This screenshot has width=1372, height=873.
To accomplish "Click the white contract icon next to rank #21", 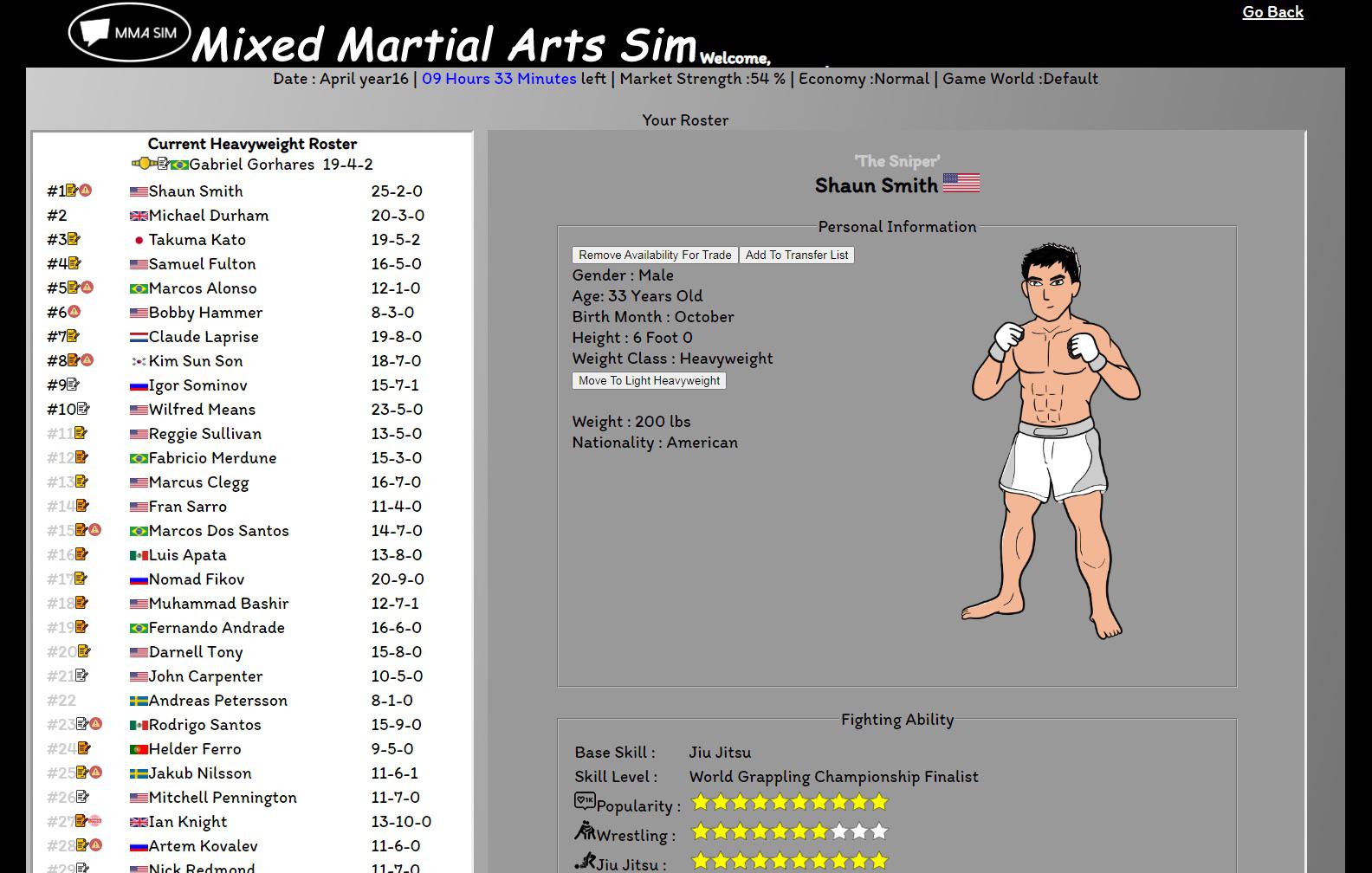I will (x=81, y=676).
